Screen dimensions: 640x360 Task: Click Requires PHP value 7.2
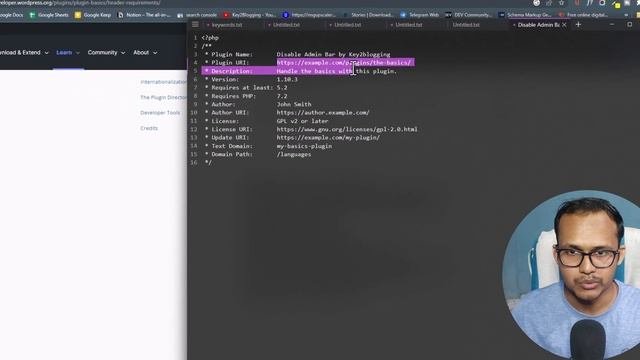click(x=282, y=96)
